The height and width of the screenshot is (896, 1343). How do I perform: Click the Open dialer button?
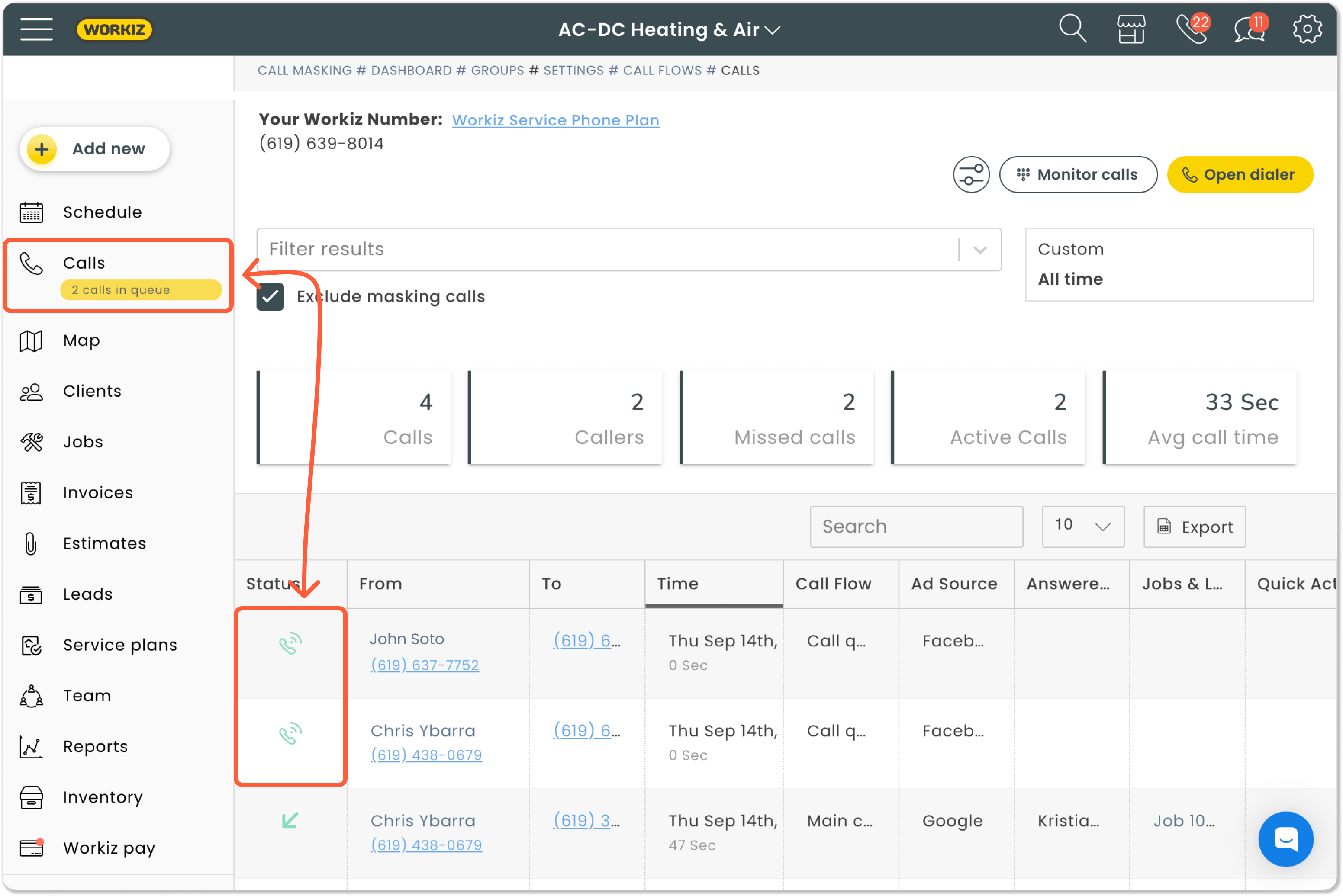(x=1239, y=174)
